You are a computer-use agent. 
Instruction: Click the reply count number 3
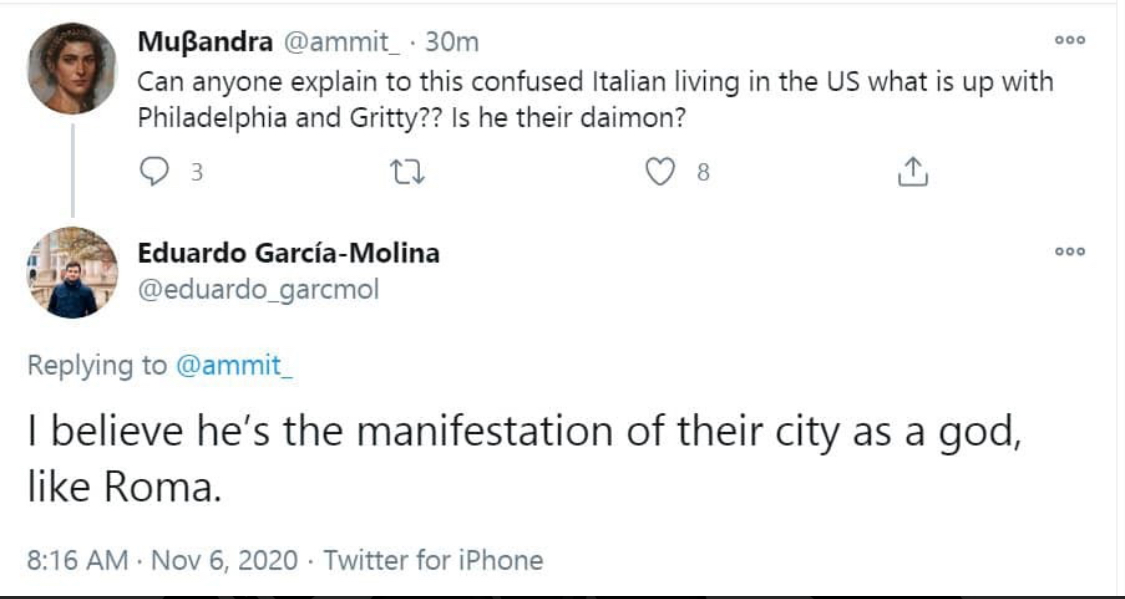point(197,174)
